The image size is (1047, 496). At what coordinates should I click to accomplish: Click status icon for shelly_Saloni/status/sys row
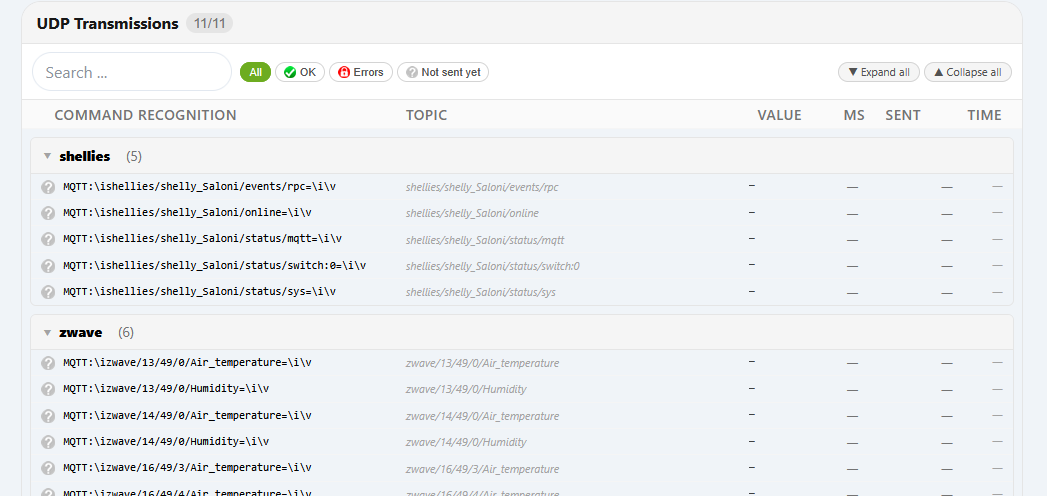pyautogui.click(x=48, y=292)
